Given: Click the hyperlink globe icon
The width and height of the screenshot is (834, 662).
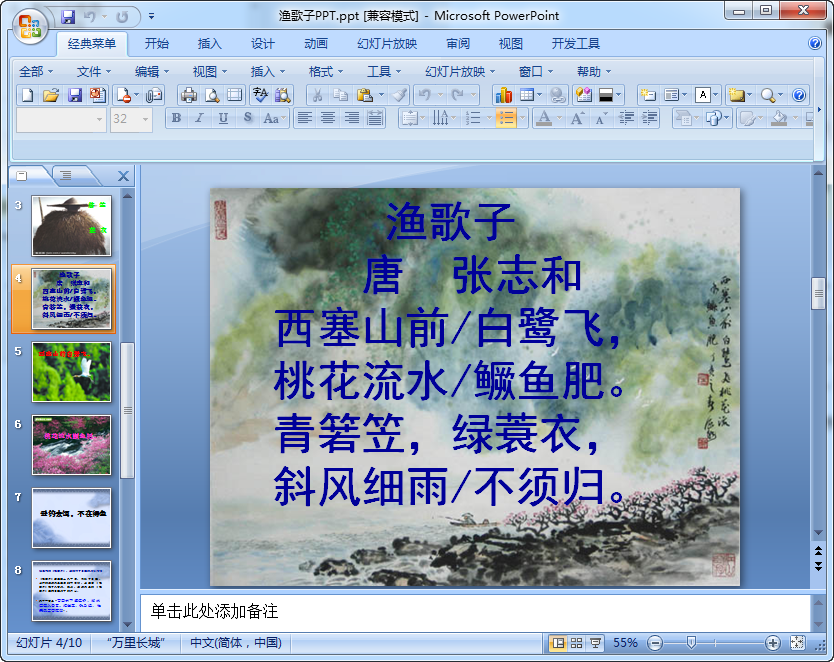Looking at the screenshot, I should click(557, 95).
